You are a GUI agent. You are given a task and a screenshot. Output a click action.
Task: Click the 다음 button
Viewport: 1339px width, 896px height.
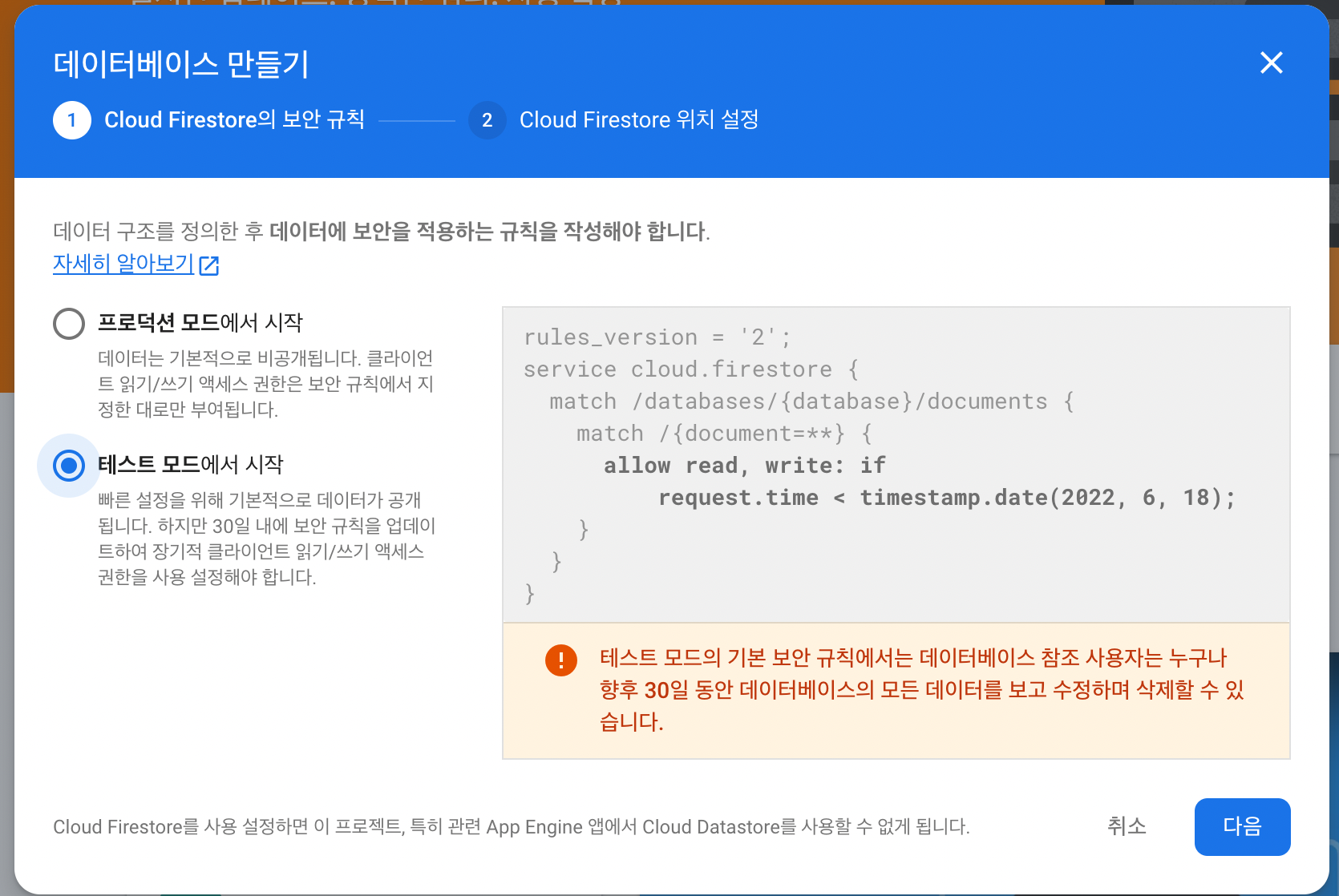click(1242, 826)
